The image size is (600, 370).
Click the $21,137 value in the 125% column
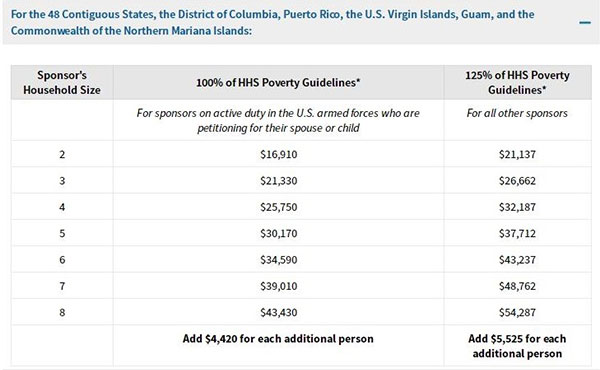click(x=517, y=154)
